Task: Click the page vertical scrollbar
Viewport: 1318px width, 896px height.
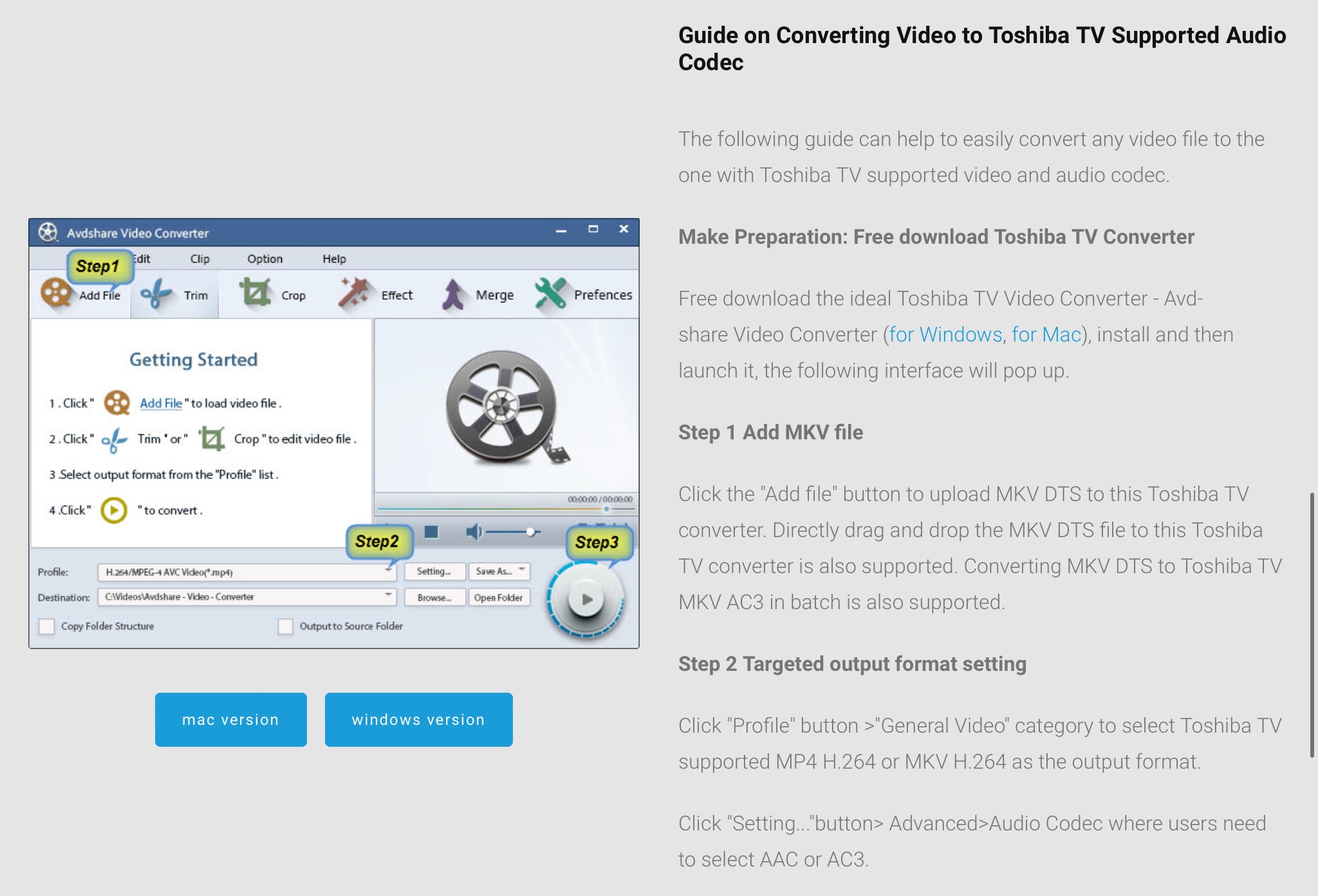Action: (x=1312, y=624)
